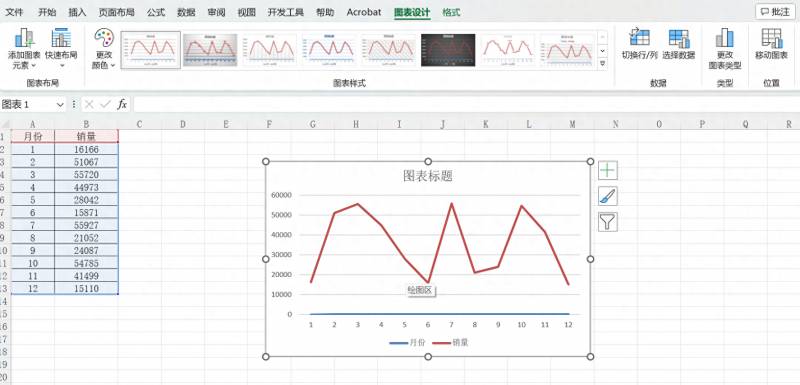The image size is (800, 385).
Task: Click Change Chart Type (更改图表类型)
Action: (724, 49)
